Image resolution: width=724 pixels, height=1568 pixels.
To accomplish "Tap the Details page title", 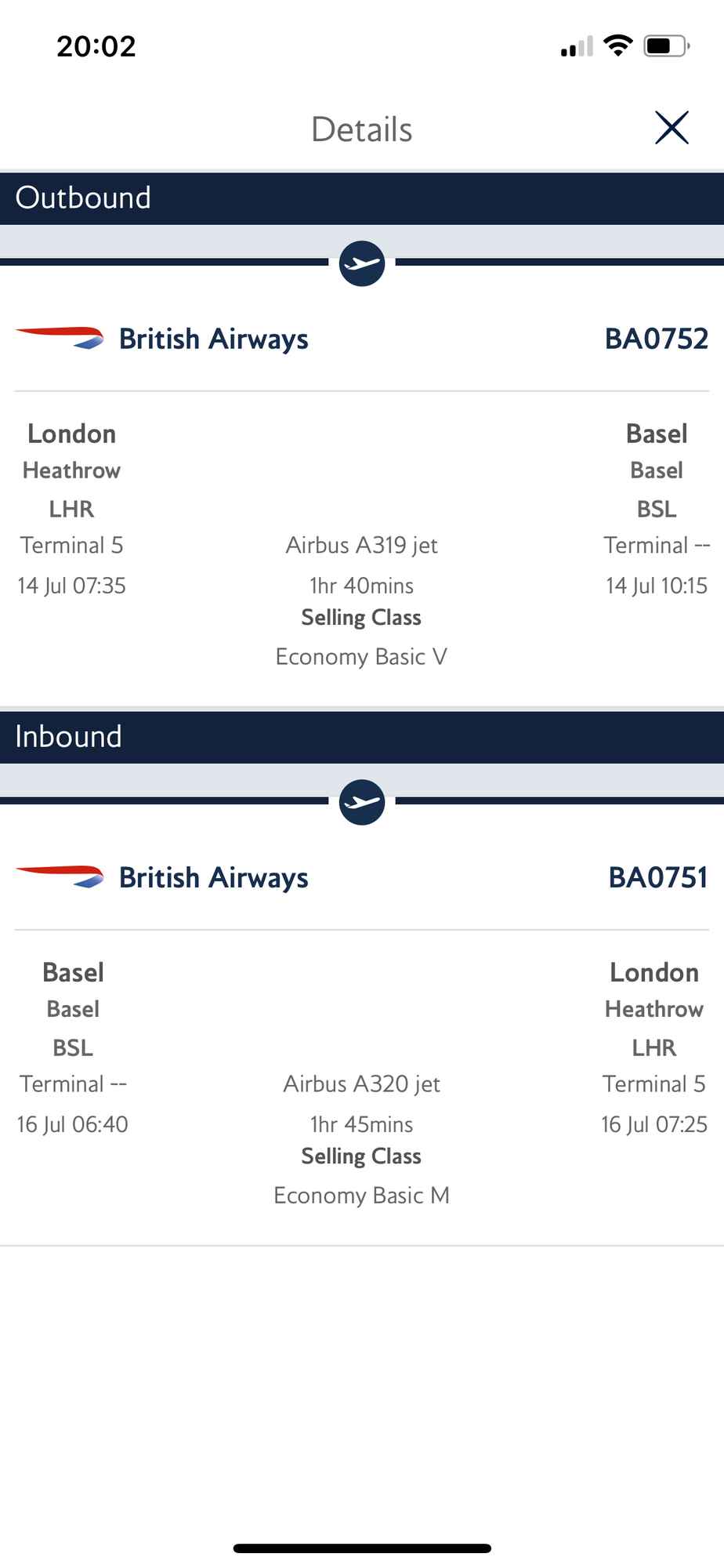I will (361, 129).
